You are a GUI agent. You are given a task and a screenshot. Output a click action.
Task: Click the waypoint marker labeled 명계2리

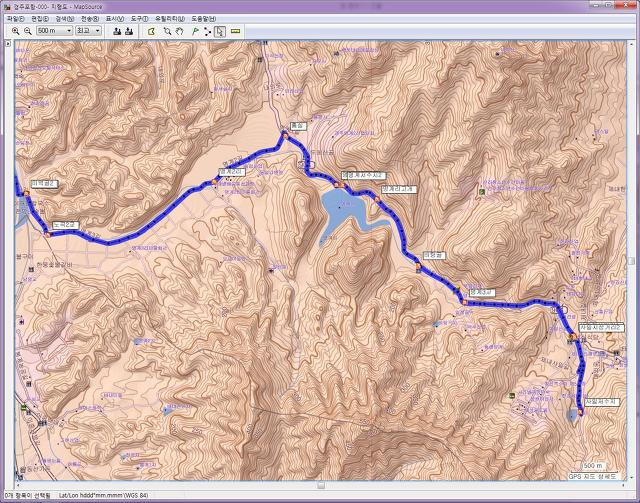[214, 181]
